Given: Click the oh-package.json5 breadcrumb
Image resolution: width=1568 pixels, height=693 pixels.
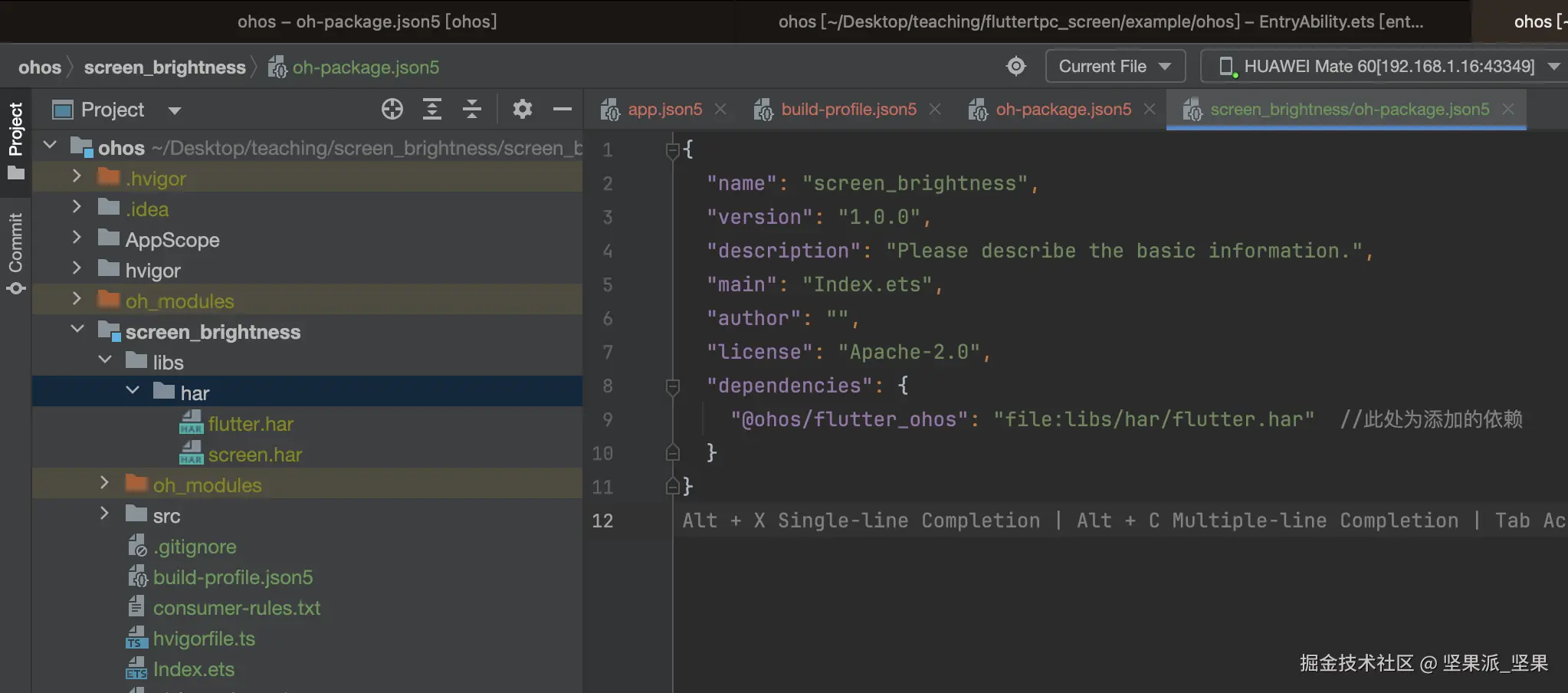Looking at the screenshot, I should [353, 67].
